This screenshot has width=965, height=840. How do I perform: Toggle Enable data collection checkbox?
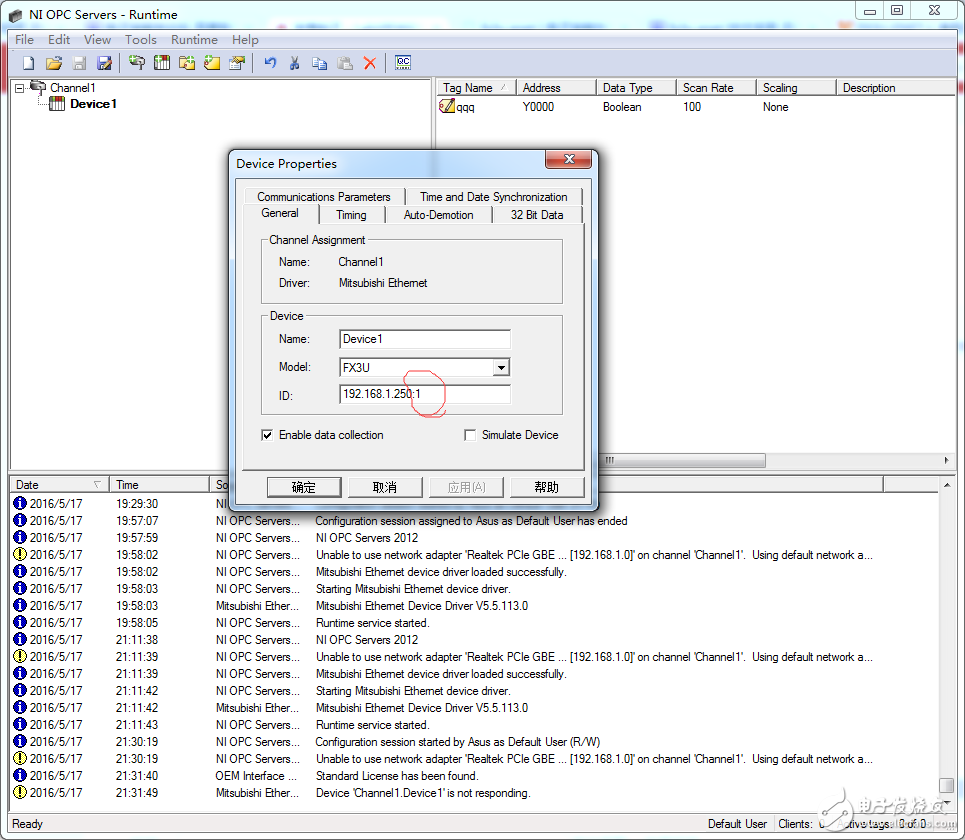click(x=267, y=435)
